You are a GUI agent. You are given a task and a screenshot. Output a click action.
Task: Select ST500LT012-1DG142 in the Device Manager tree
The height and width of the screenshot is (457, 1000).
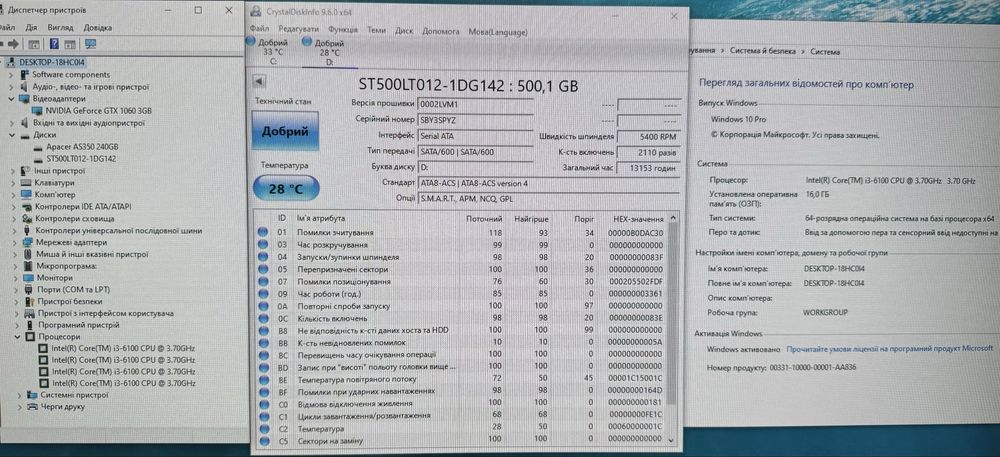point(81,159)
